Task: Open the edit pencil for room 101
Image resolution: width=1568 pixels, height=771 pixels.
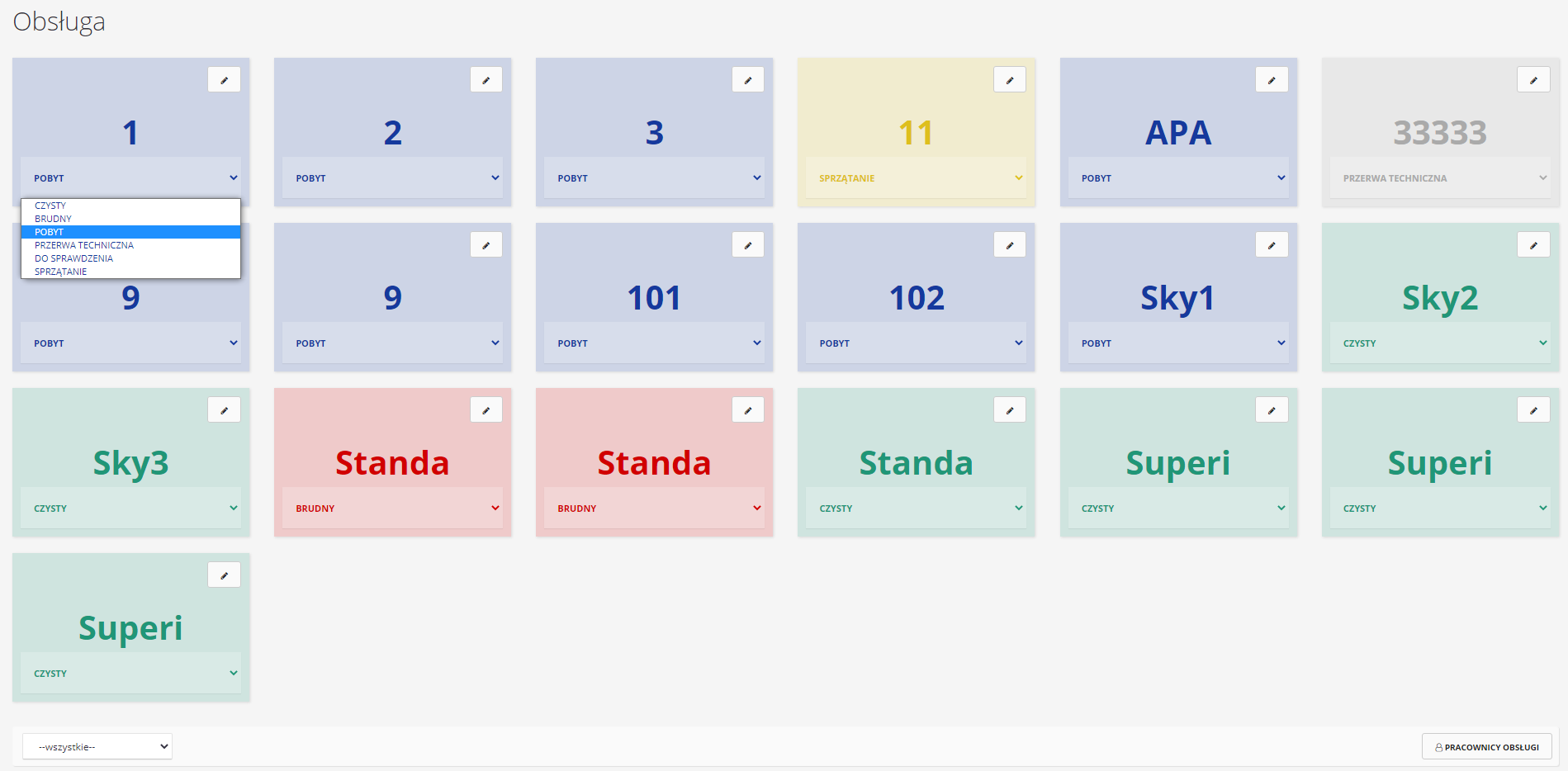Action: [x=747, y=245]
